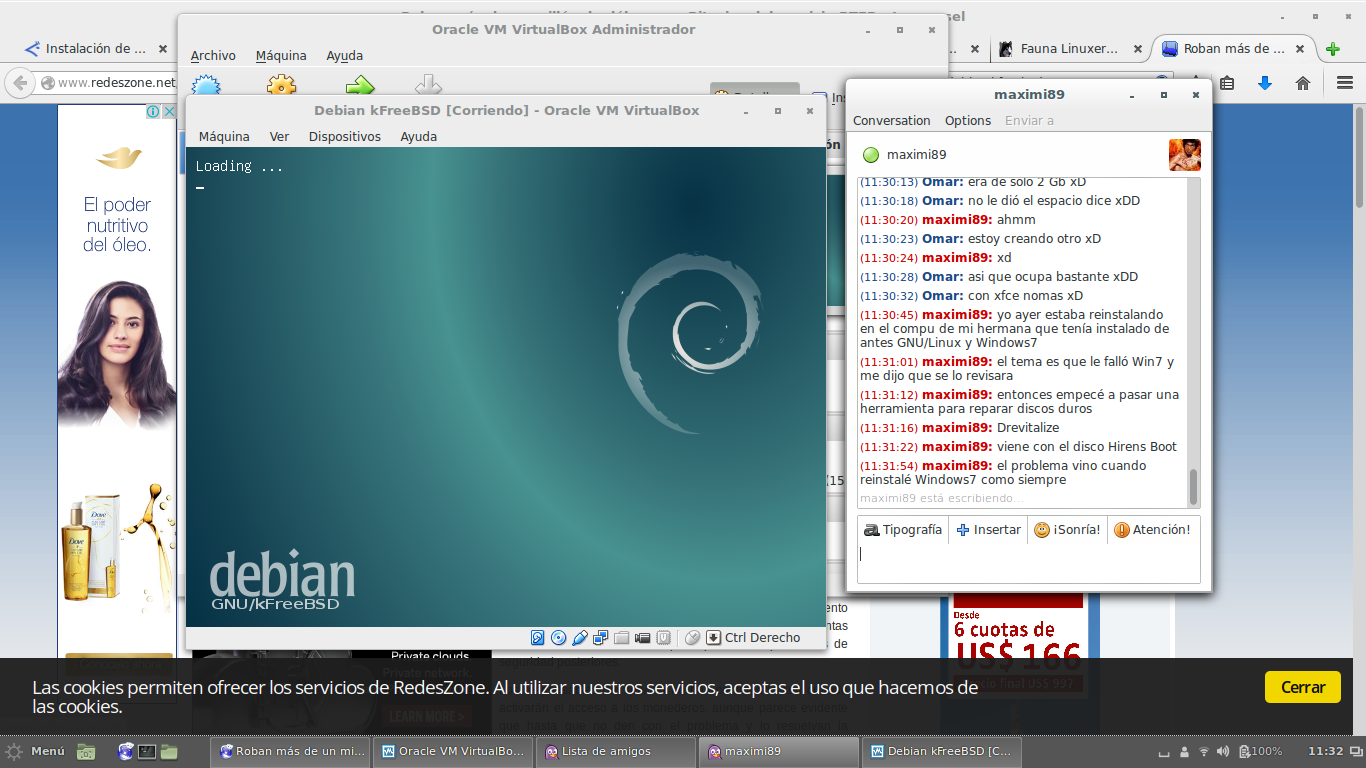Viewport: 1366px width, 768px height.
Task: Click the green arrow 'Mostrar' icon in VirtualBox Administrador
Action: [359, 87]
